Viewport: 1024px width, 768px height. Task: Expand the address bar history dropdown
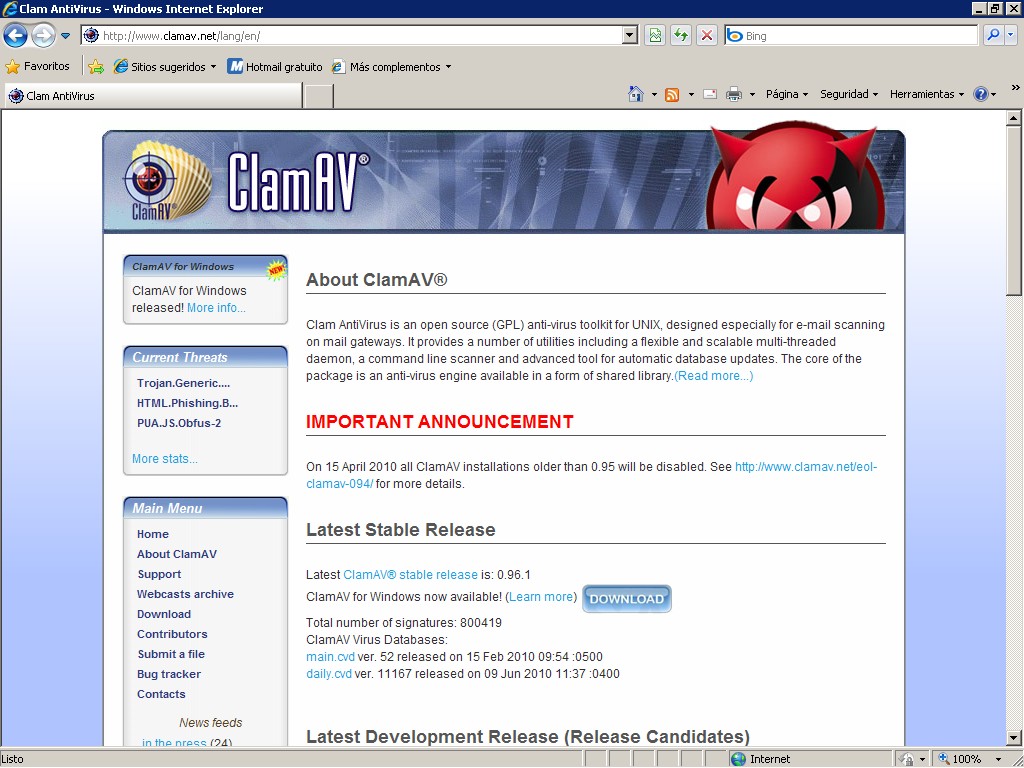(x=630, y=35)
